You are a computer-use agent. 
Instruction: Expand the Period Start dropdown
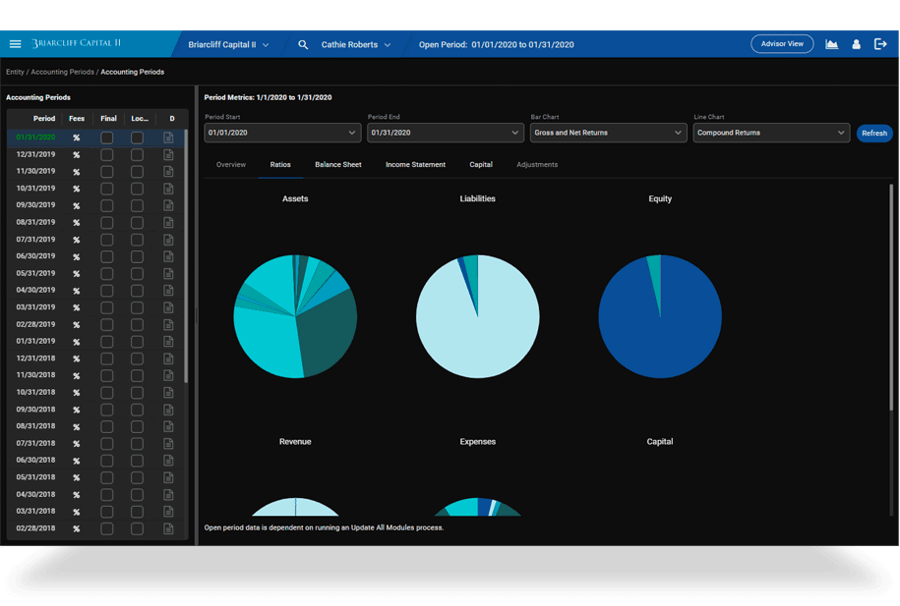point(283,132)
